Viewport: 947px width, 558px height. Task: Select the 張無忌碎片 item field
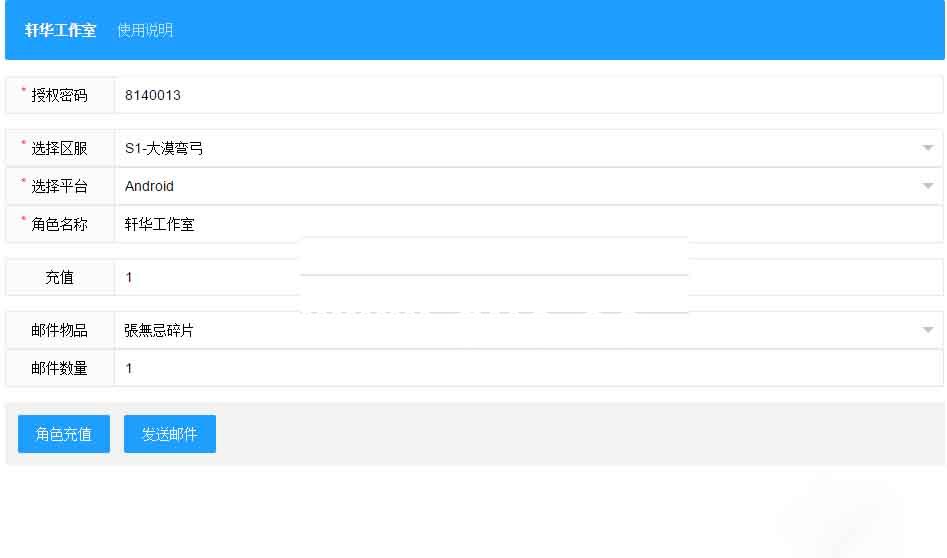pos(528,330)
